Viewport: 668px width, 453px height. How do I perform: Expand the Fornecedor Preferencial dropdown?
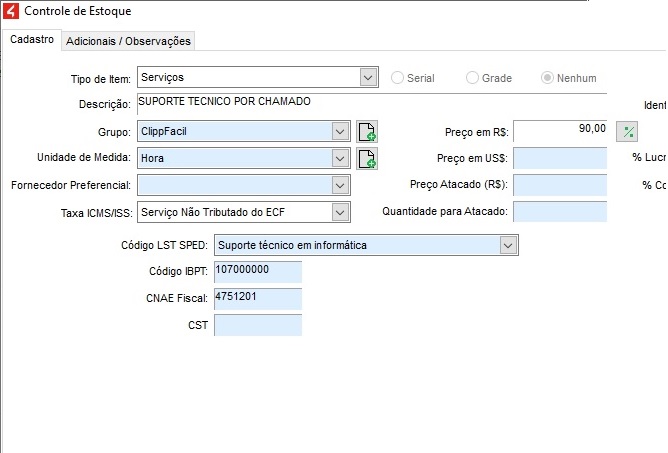tap(340, 185)
